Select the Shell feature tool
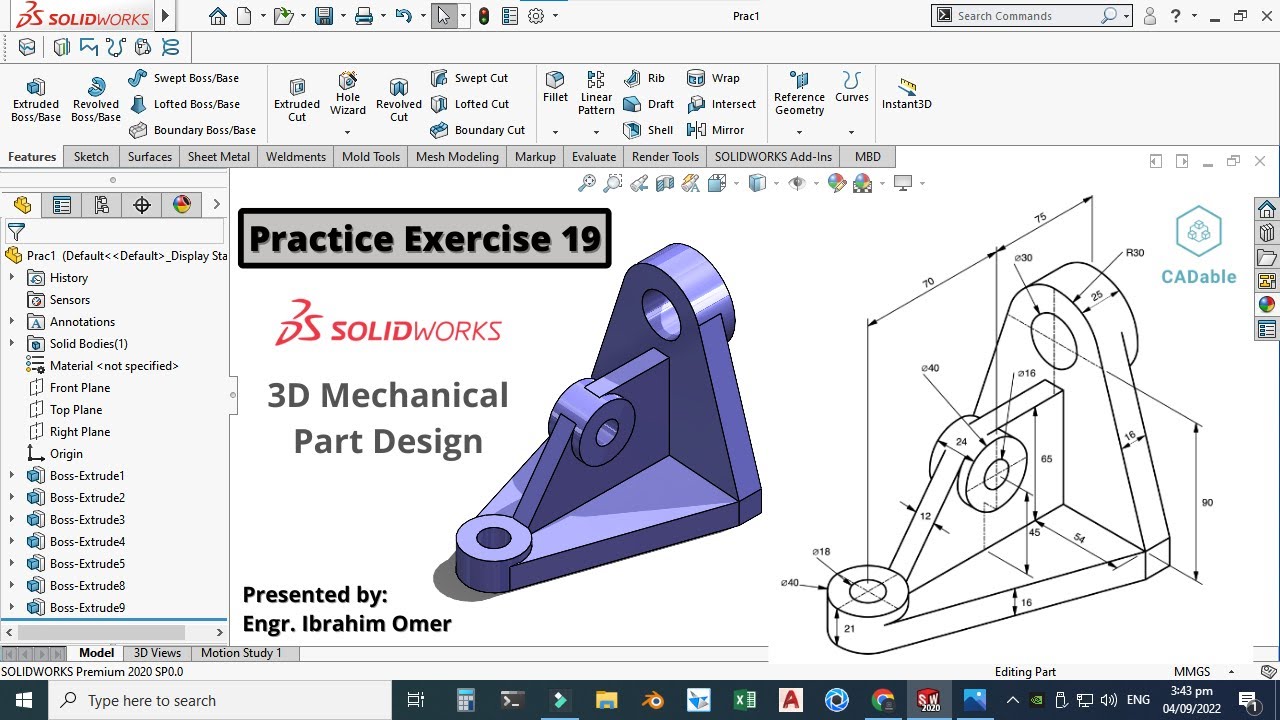1280x720 pixels. coord(648,130)
